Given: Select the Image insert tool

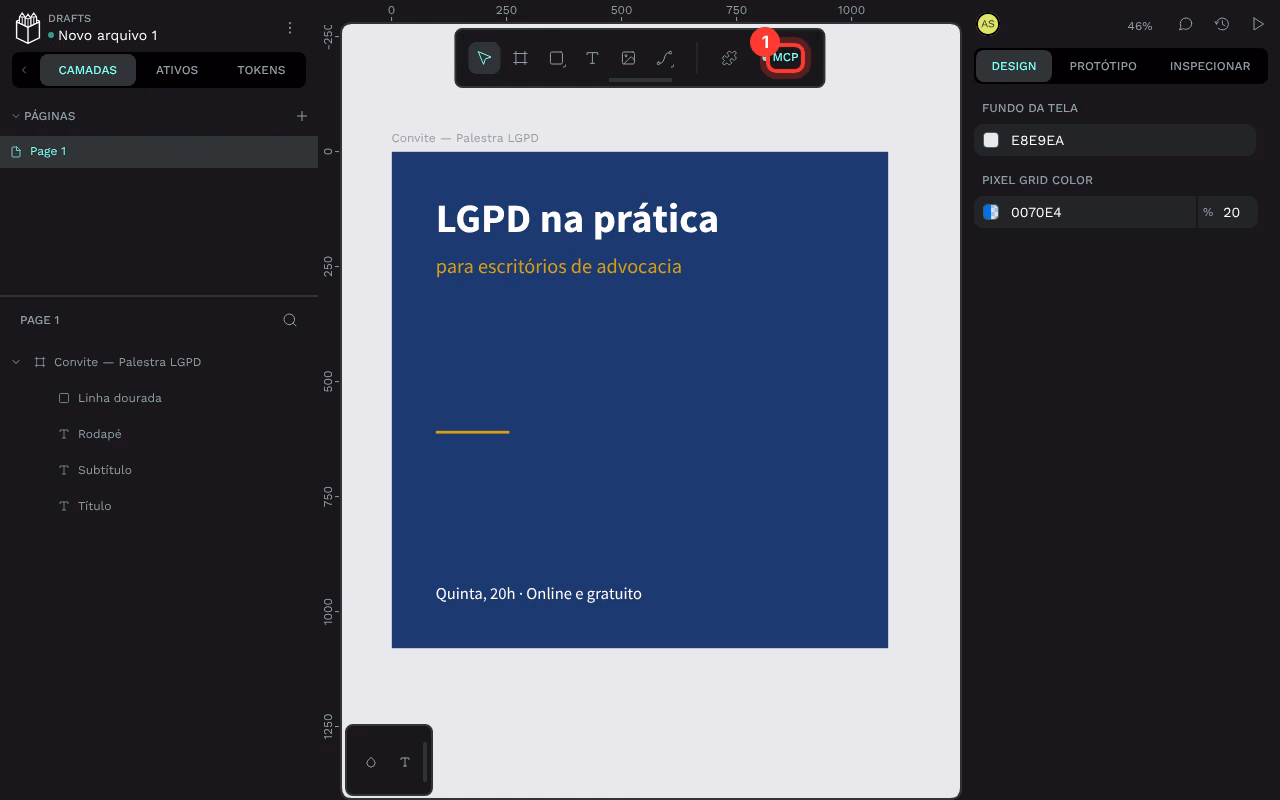Looking at the screenshot, I should tap(628, 58).
